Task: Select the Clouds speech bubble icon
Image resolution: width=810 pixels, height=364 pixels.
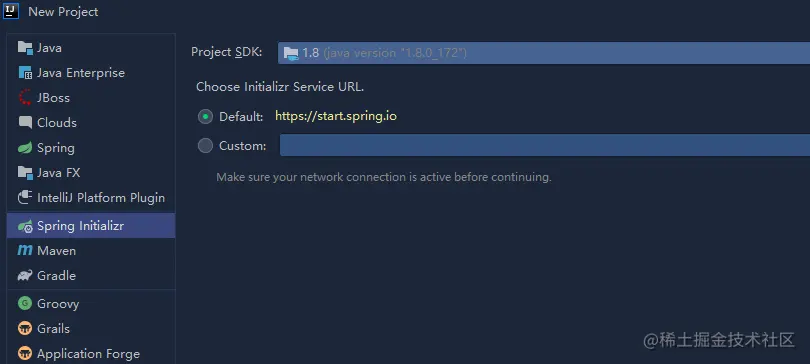Action: click(25, 122)
